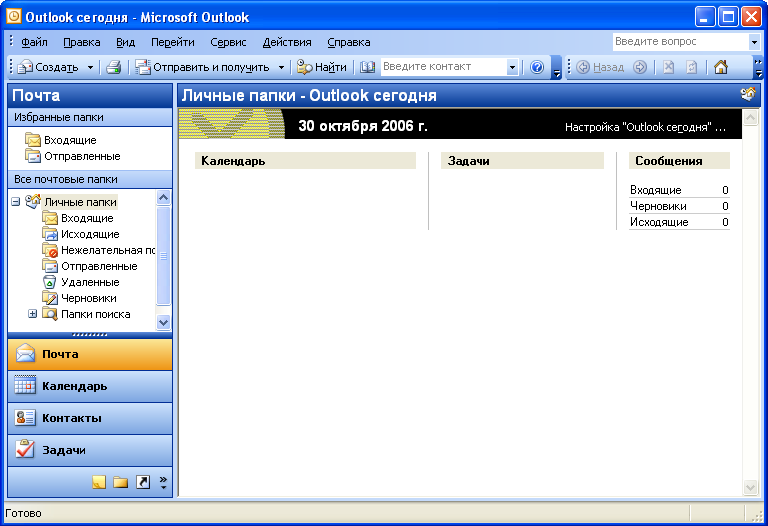Screen dimensions: 768x526
Task: Click the Refresh icon in web toolbar
Action: click(691, 67)
